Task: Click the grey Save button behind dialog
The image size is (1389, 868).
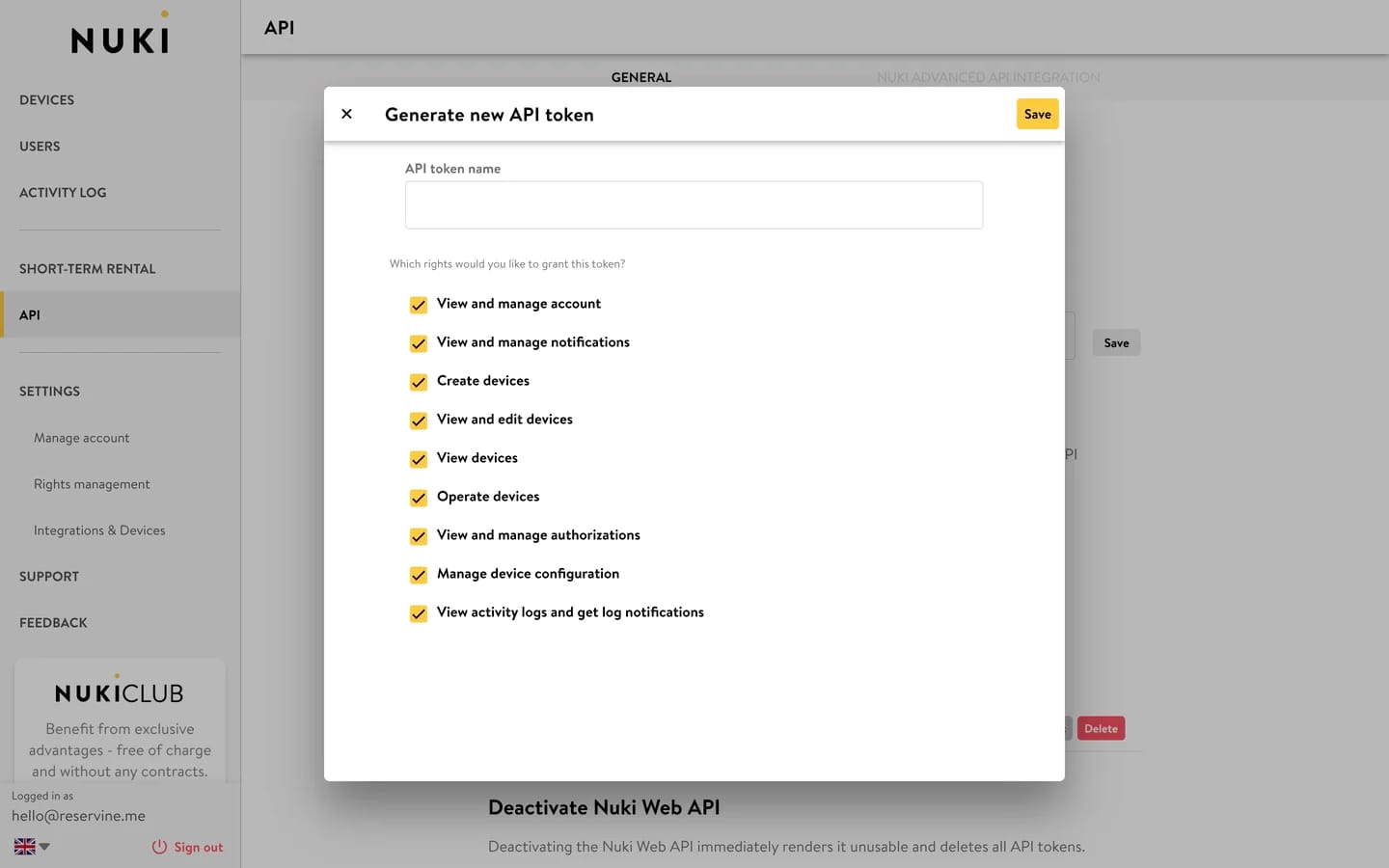Action: [1116, 342]
